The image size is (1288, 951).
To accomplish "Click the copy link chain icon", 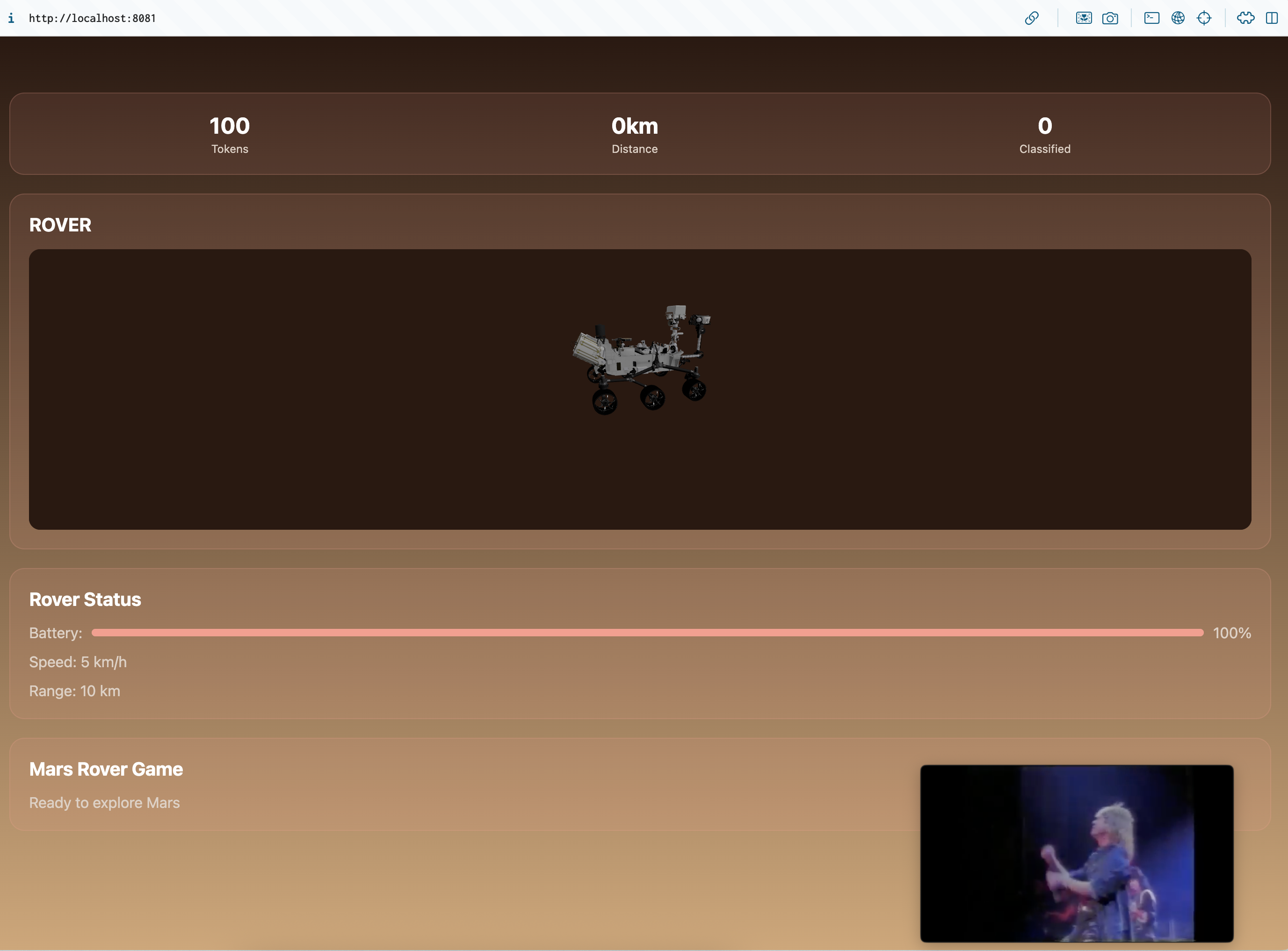I will coord(1031,18).
